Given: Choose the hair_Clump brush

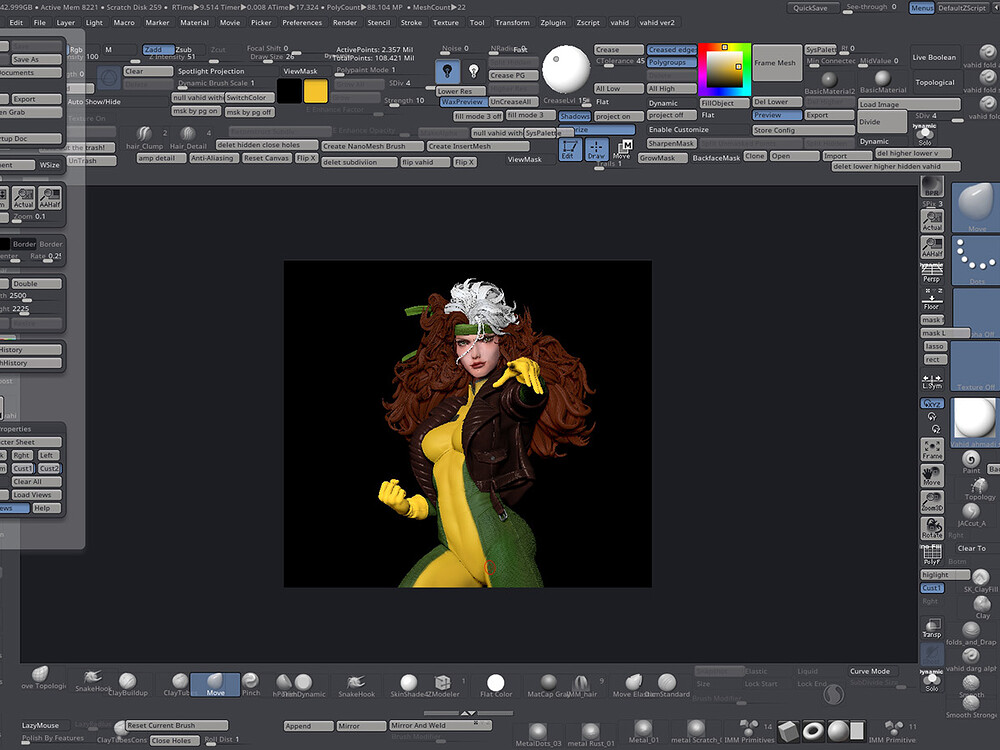Looking at the screenshot, I should click(x=144, y=137).
